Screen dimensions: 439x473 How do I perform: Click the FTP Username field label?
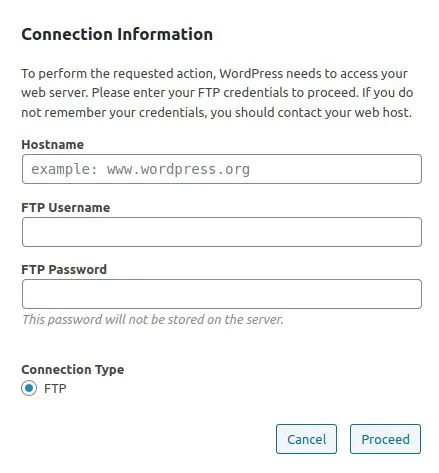coord(66,208)
